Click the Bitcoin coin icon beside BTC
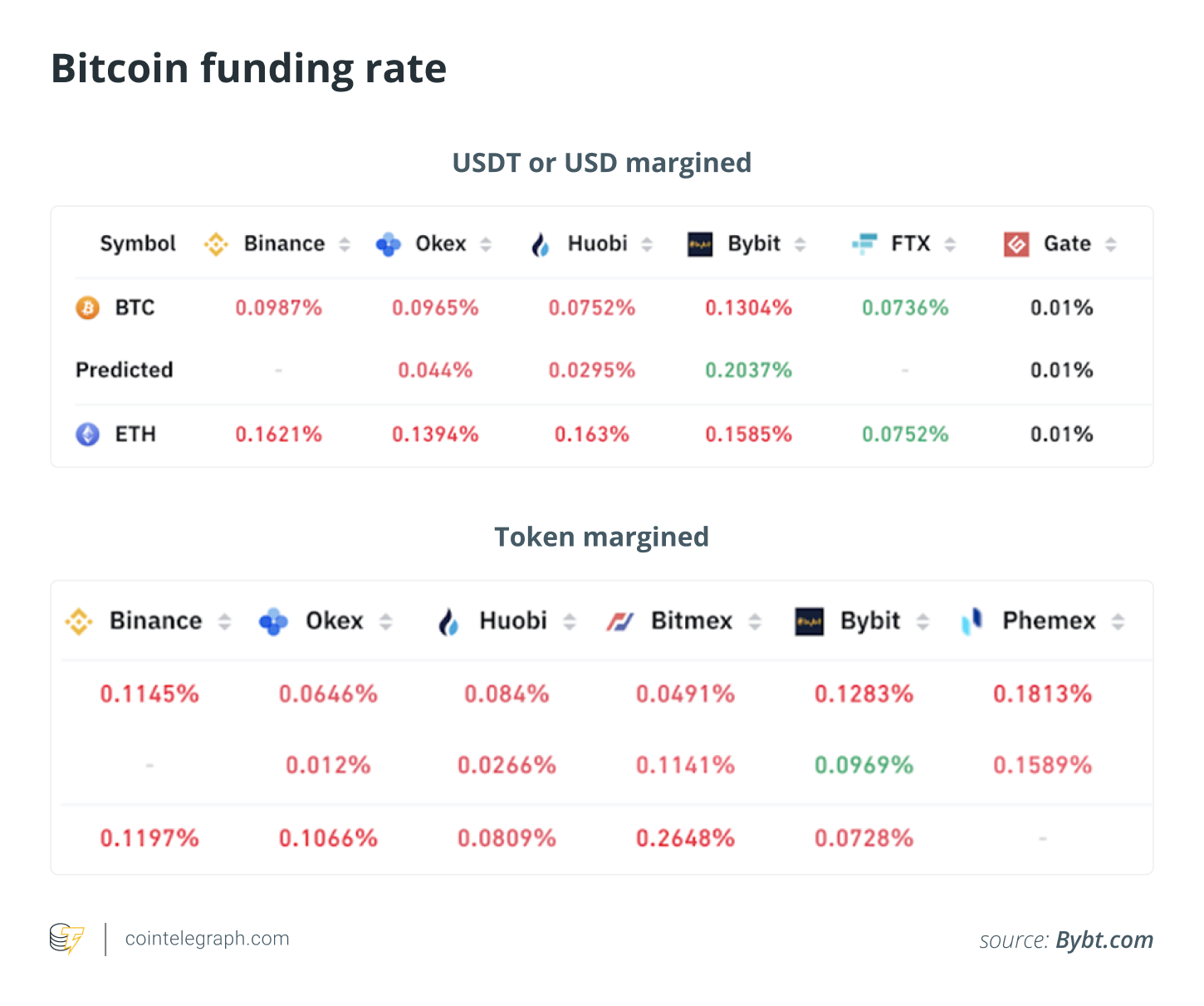The width and height of the screenshot is (1204, 1006). coord(87,308)
